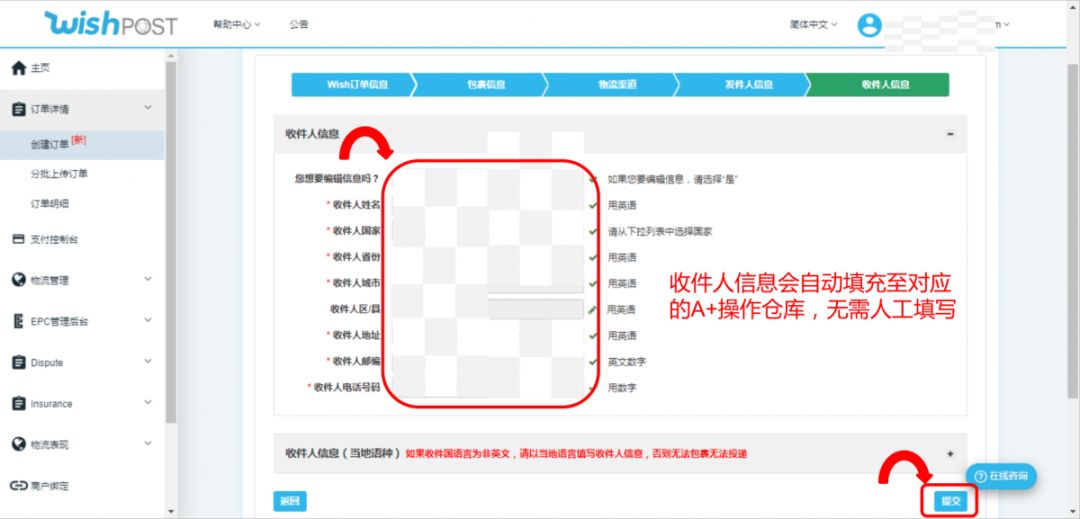
Task: Click the user avatar icon
Action: (x=869, y=25)
